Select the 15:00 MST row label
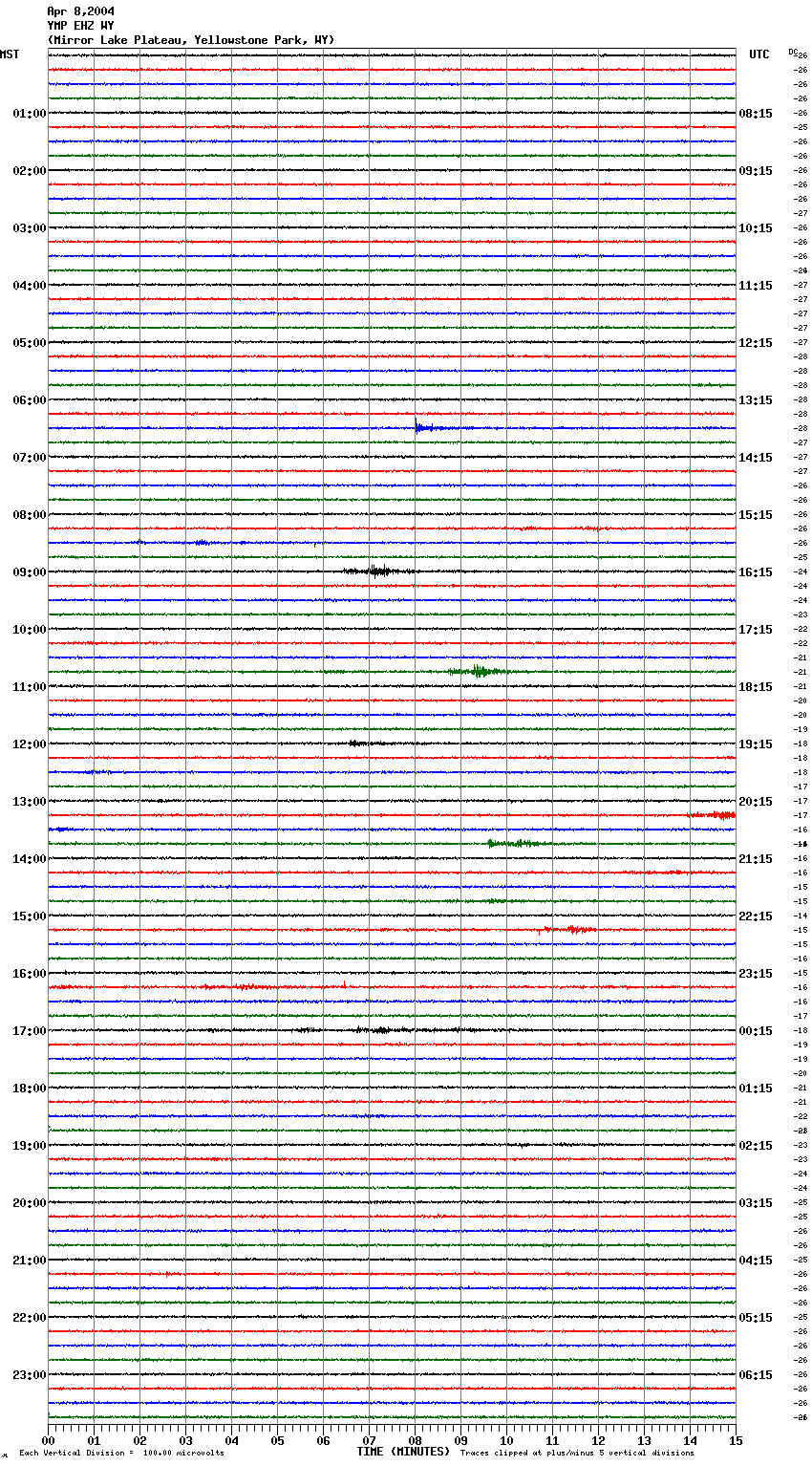812x1466 pixels. [30, 916]
